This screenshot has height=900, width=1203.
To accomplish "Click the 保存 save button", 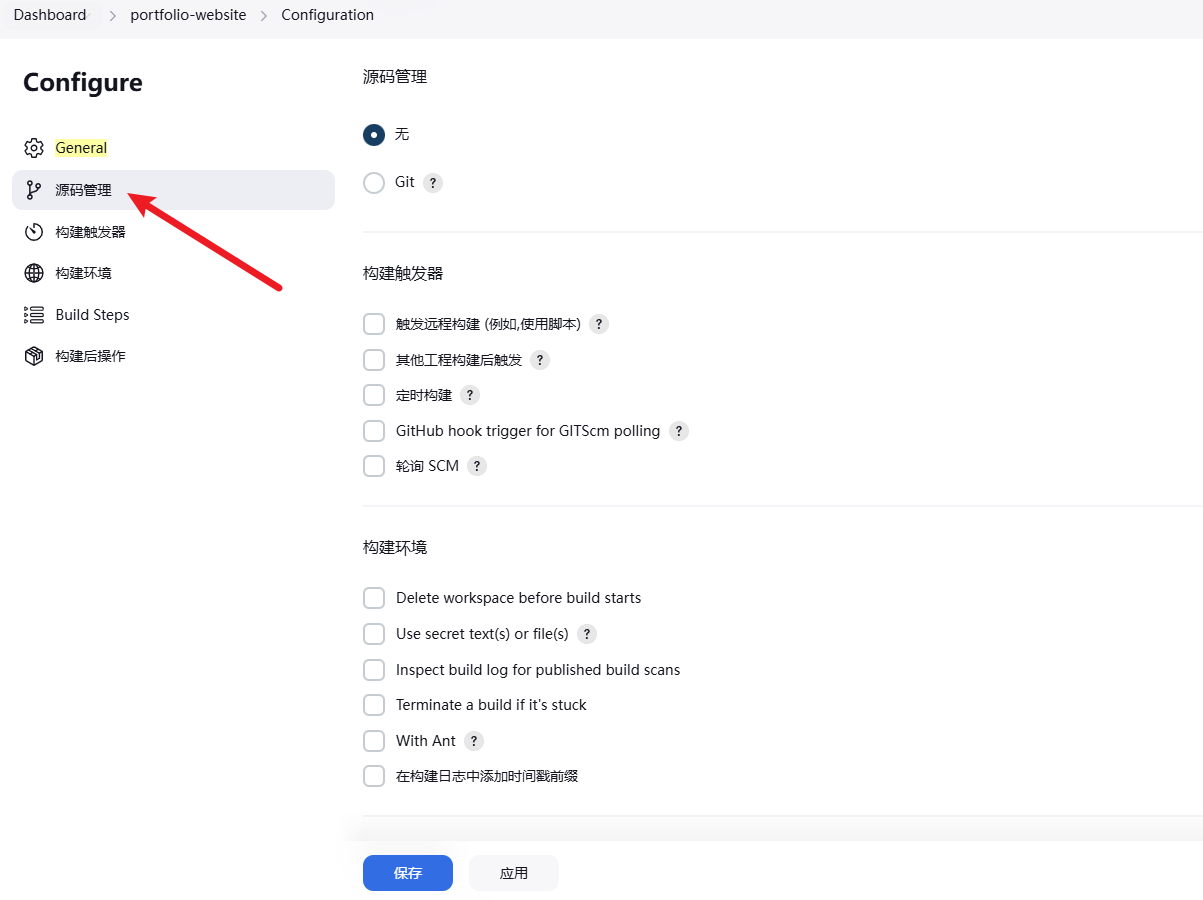I will coord(407,873).
